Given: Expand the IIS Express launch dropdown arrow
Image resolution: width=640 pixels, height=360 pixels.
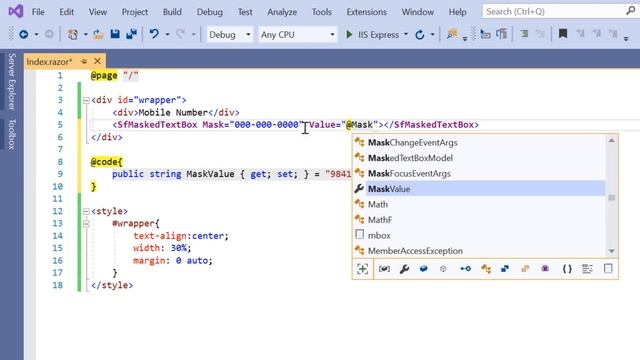Looking at the screenshot, I should pyautogui.click(x=406, y=35).
